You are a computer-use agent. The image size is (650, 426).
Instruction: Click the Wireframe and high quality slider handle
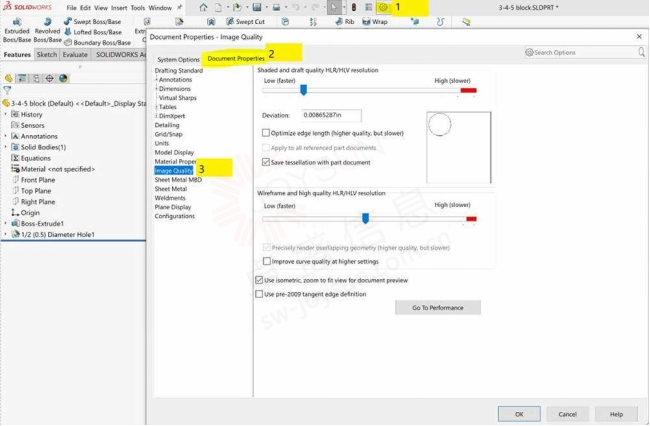tap(365, 218)
